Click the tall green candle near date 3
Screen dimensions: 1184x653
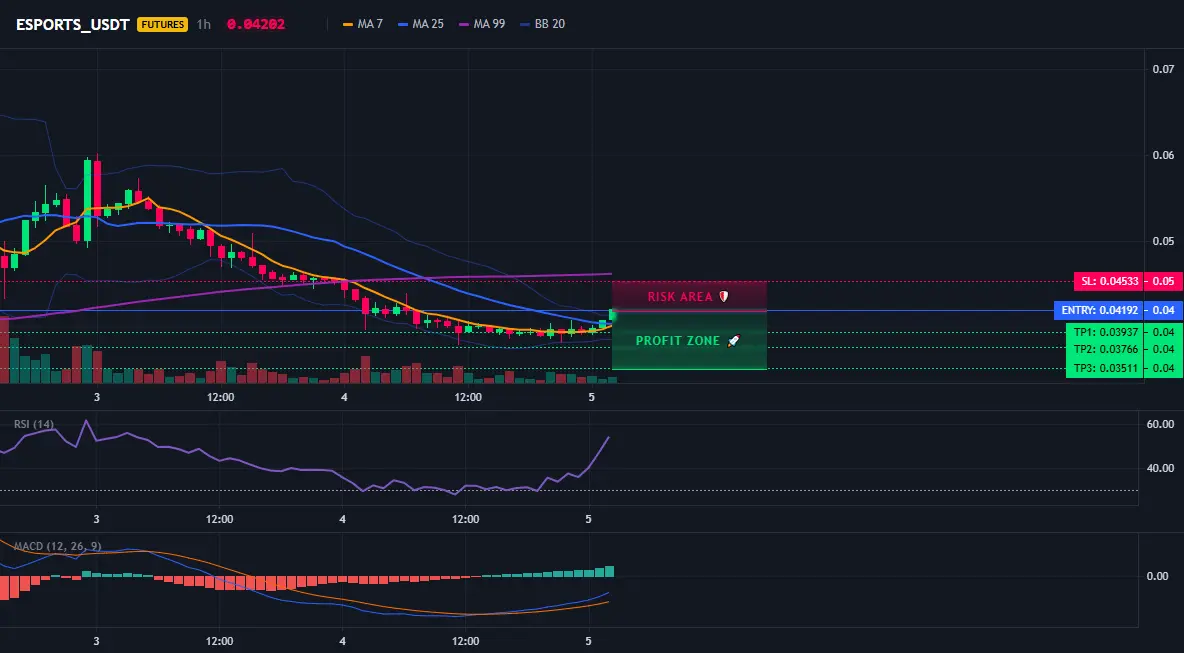pyautogui.click(x=88, y=199)
